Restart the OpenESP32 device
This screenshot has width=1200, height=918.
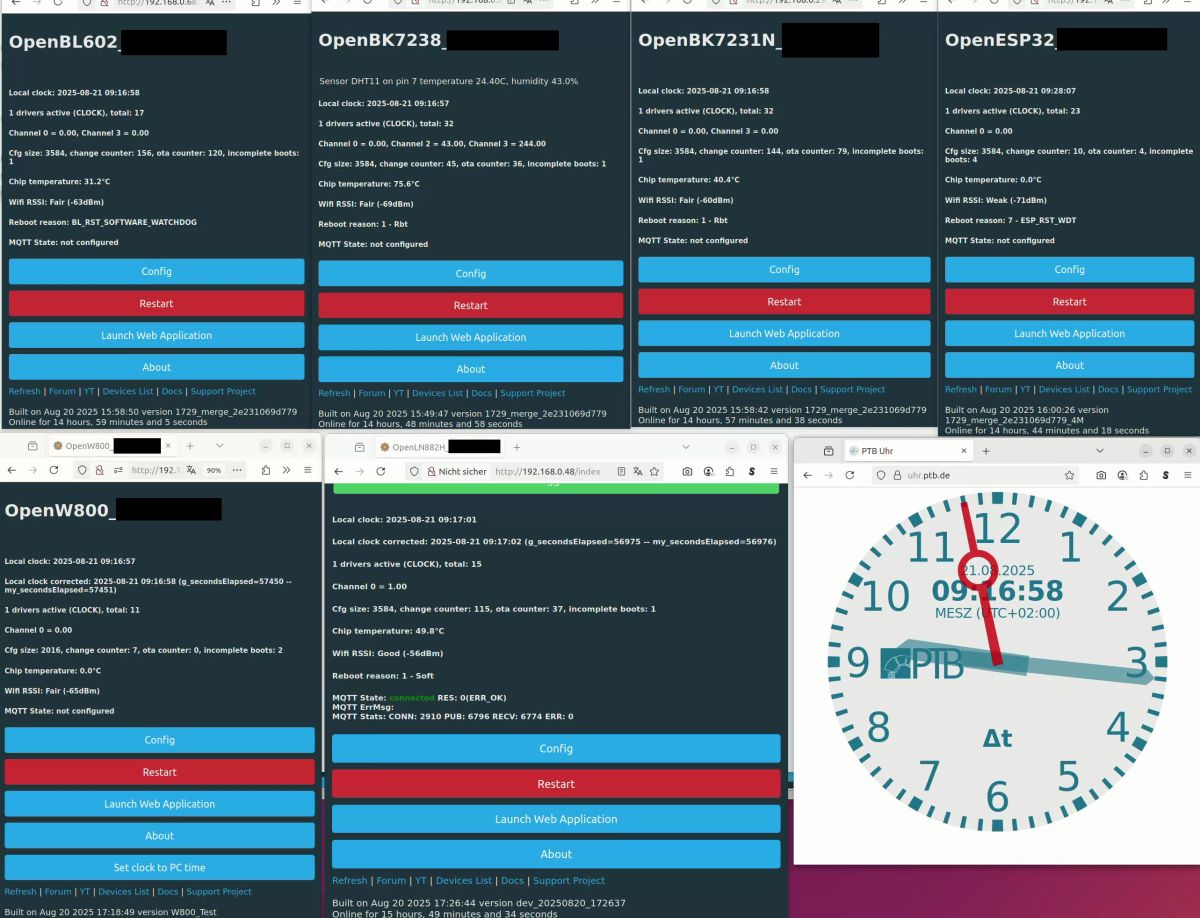click(x=1069, y=301)
